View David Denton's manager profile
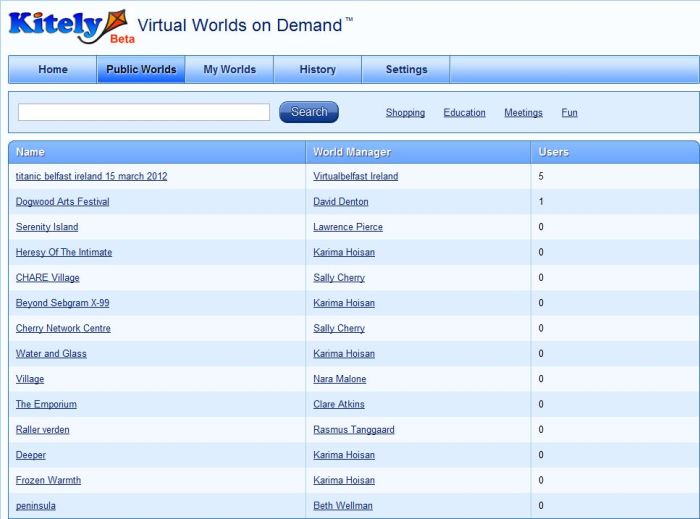The image size is (700, 519). 340,202
